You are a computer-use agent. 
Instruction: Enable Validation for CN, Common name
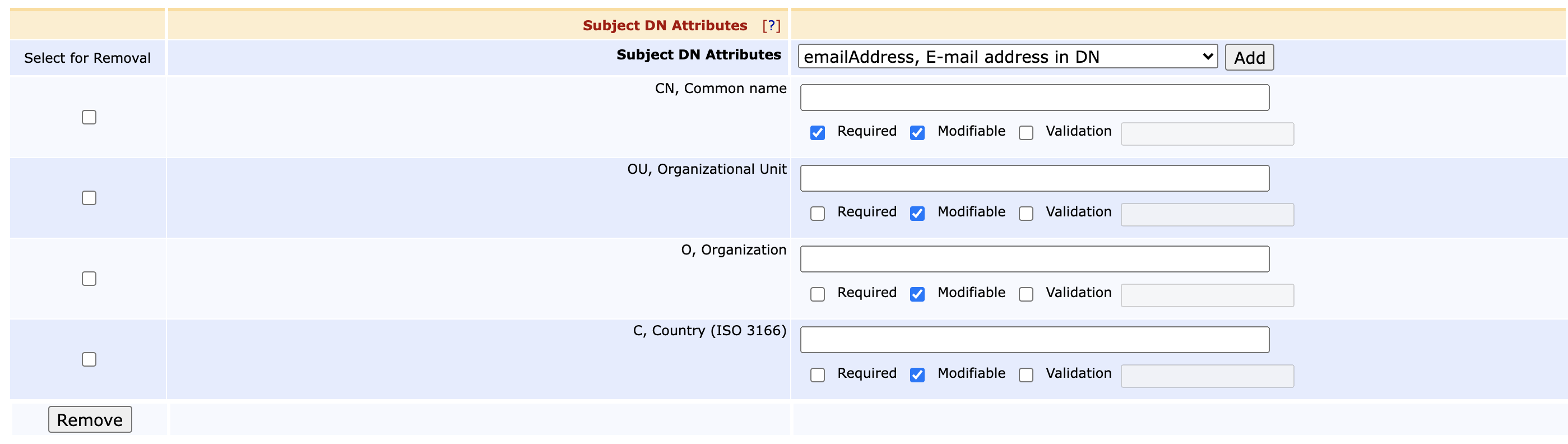pos(1026,133)
